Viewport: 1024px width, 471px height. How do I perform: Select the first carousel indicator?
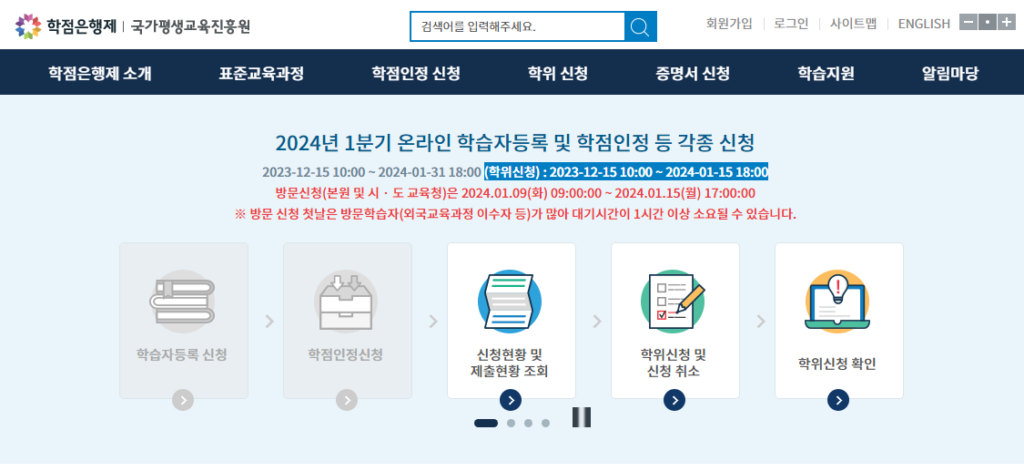(486, 423)
